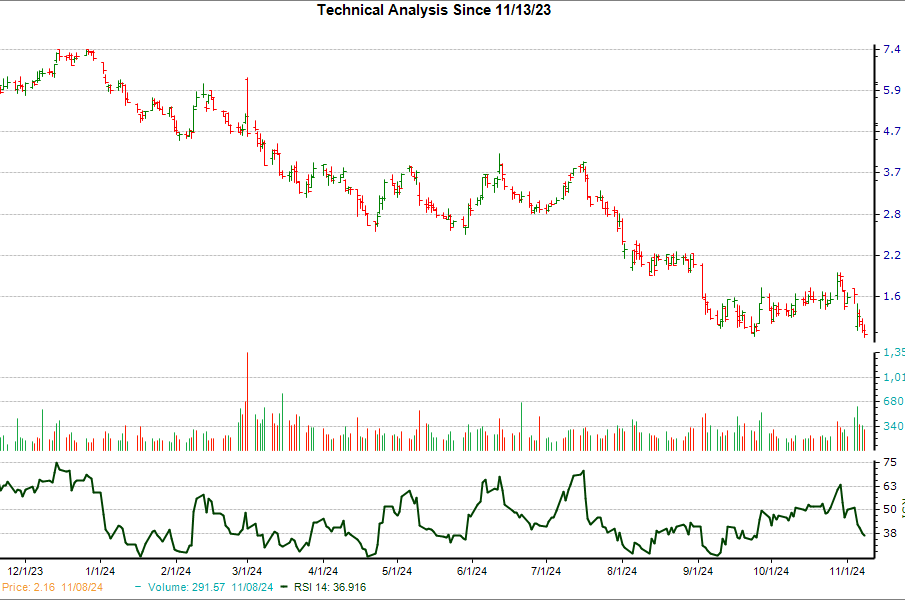
Task: Click the 12/1/23 date label on x-axis
Action: [25, 571]
